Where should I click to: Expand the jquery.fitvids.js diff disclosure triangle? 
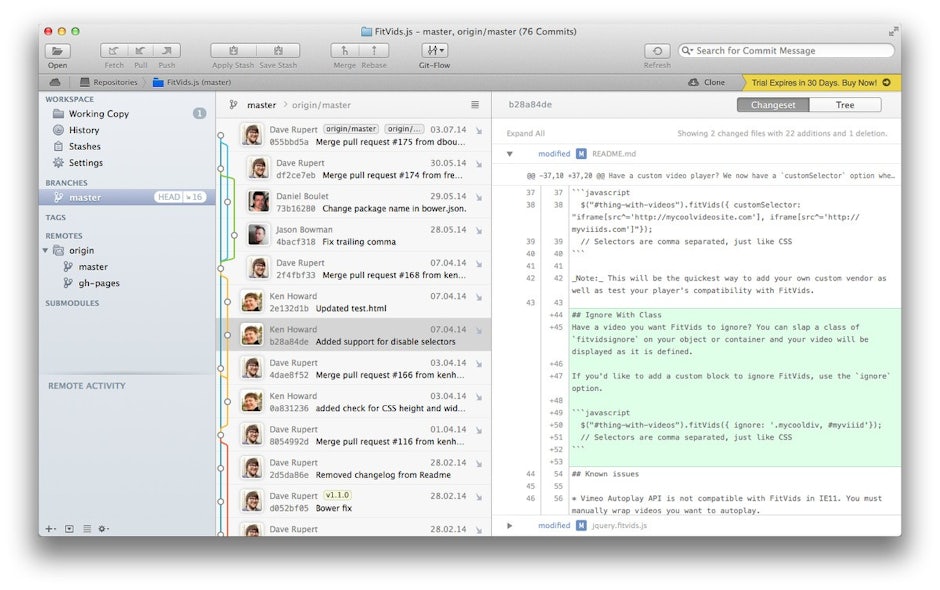[510, 526]
